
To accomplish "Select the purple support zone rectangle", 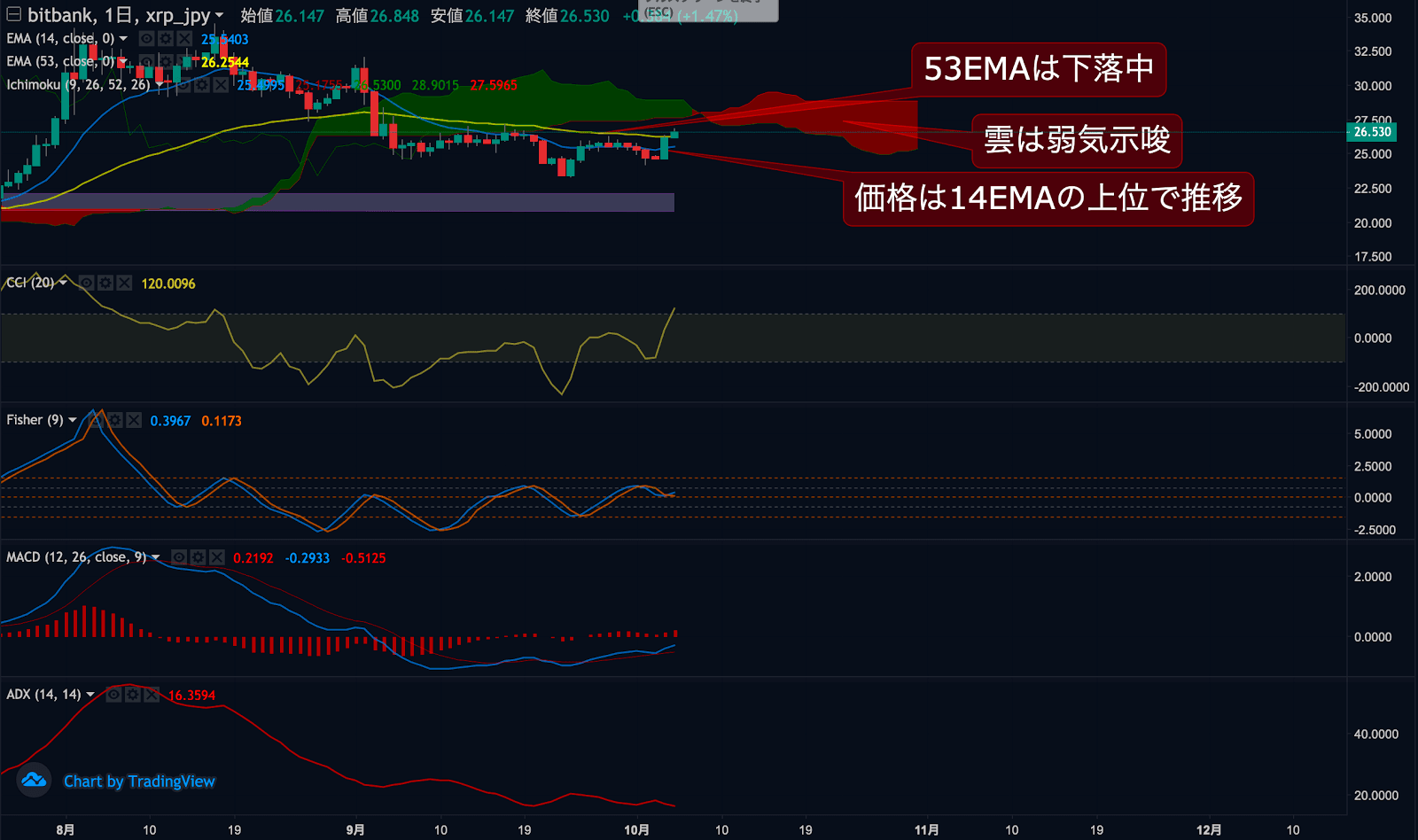I will pos(354,202).
